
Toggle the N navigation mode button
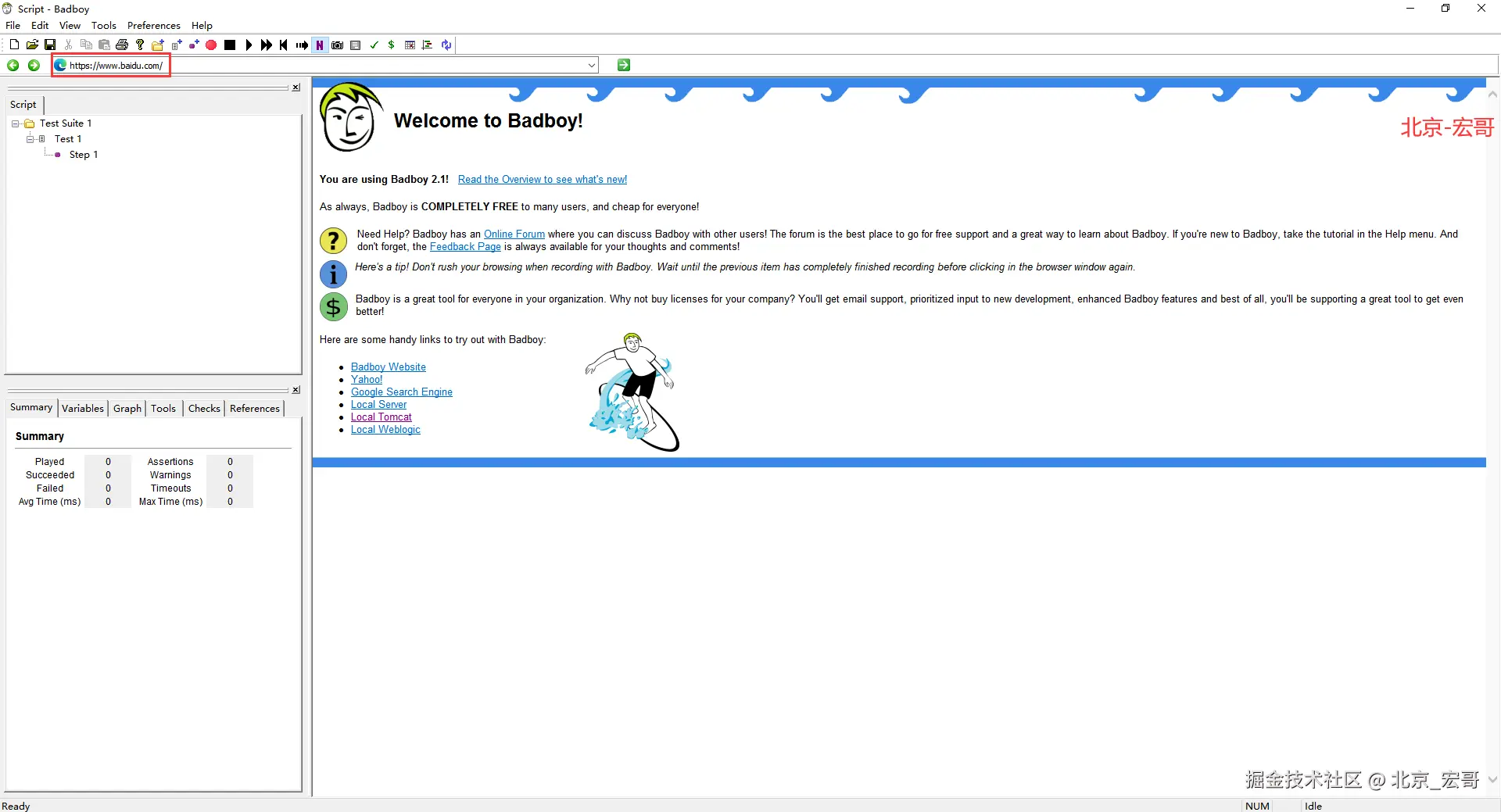tap(320, 45)
